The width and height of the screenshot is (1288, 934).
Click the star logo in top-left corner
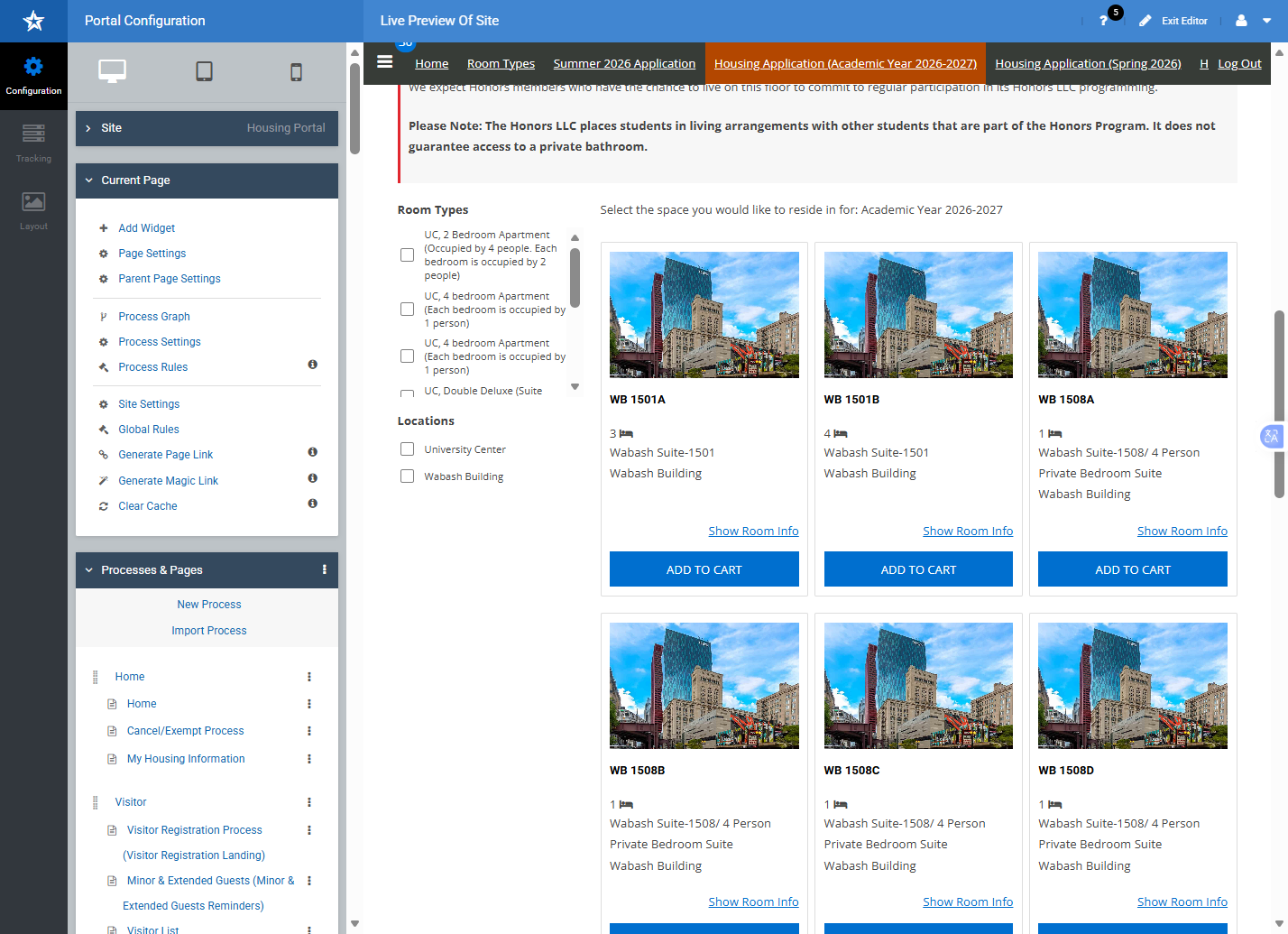33,21
